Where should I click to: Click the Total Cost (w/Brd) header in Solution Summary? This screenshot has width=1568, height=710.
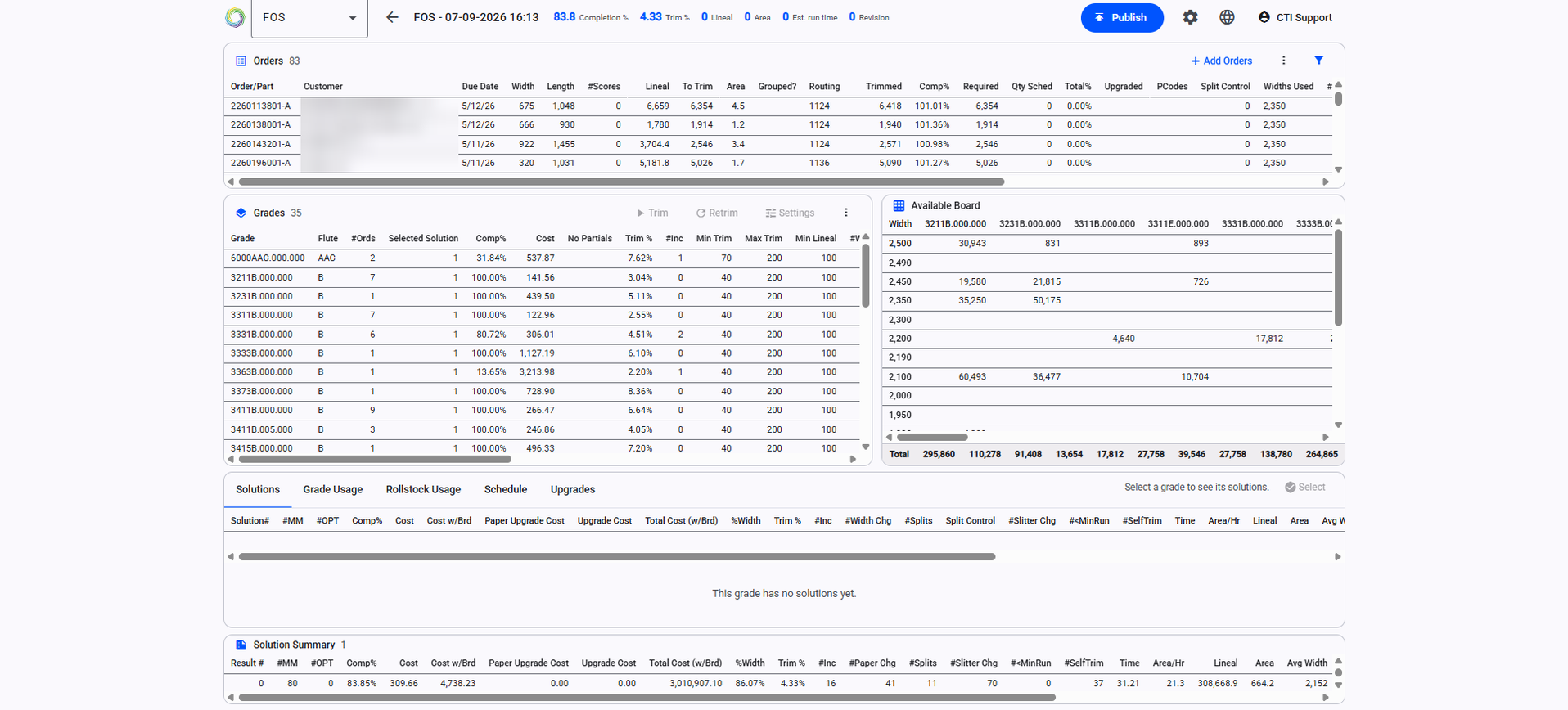[x=685, y=663]
